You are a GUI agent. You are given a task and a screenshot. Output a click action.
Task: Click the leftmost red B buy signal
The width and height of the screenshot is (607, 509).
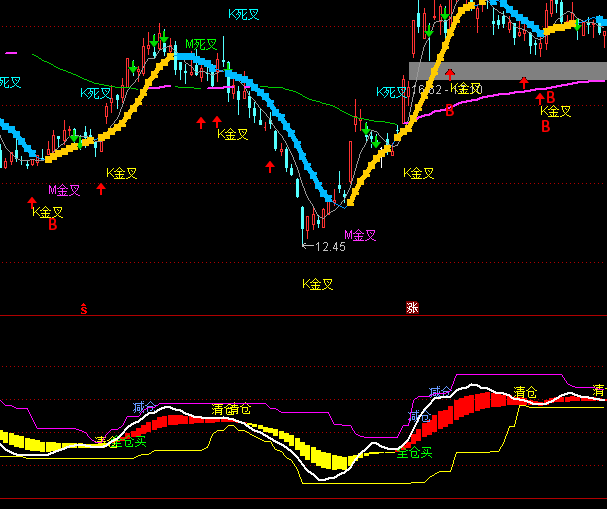53,225
